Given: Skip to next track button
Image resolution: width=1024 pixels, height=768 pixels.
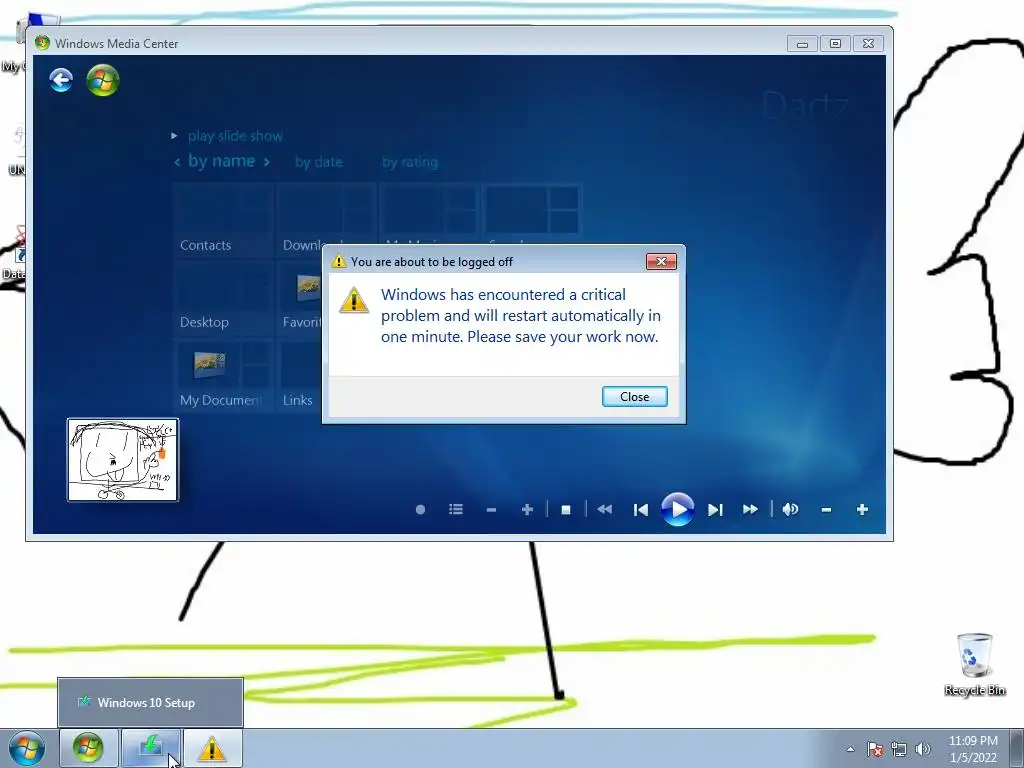Looking at the screenshot, I should tap(715, 509).
